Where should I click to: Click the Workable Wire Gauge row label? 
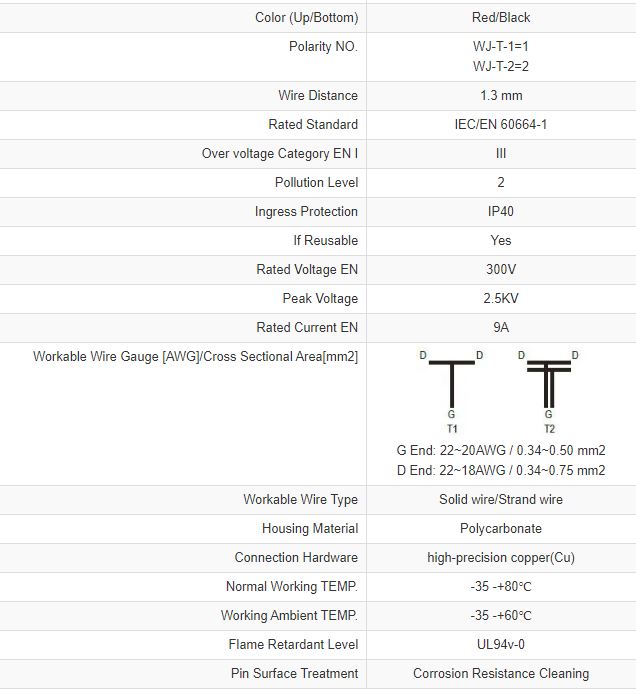click(x=195, y=357)
